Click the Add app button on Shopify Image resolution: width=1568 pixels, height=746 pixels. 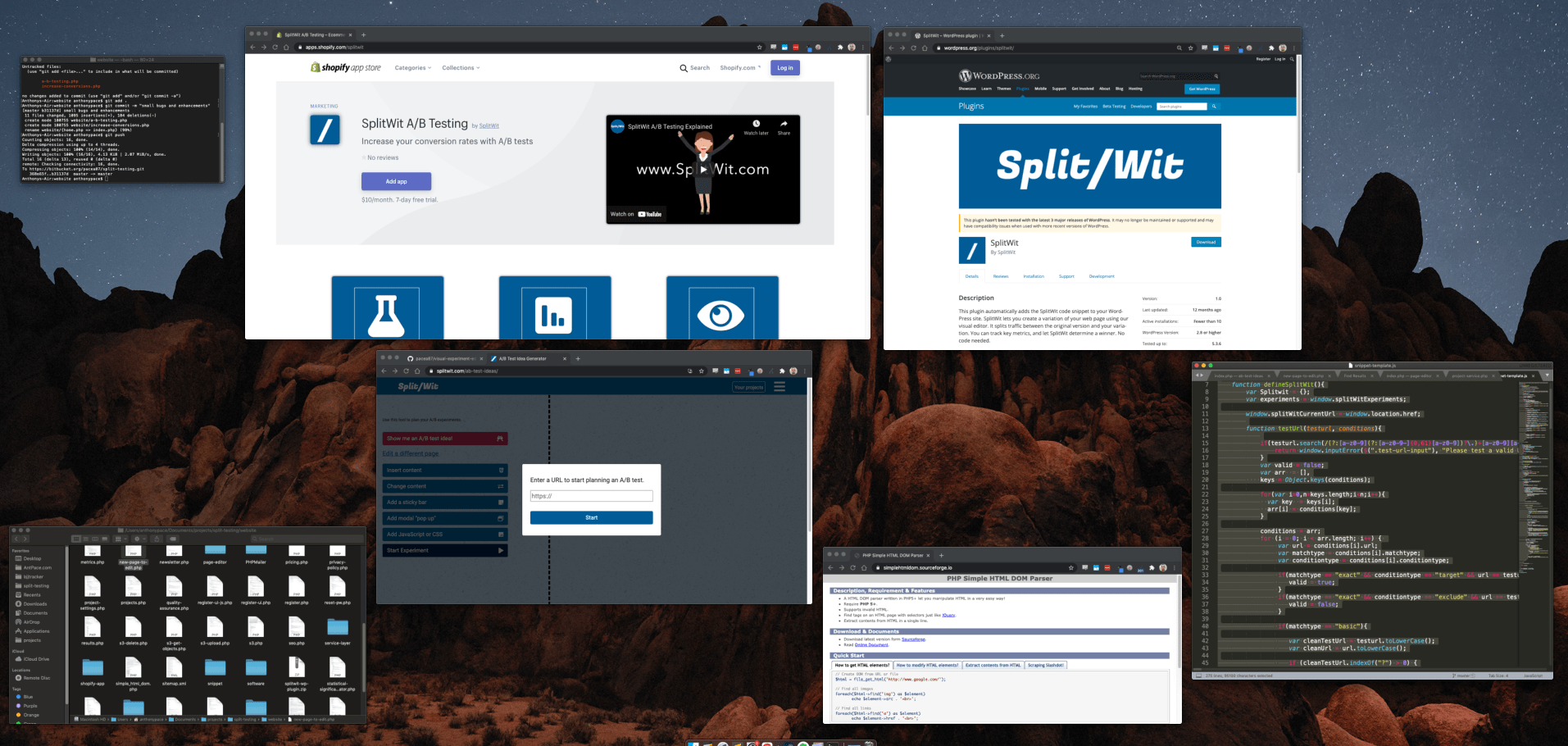(396, 181)
